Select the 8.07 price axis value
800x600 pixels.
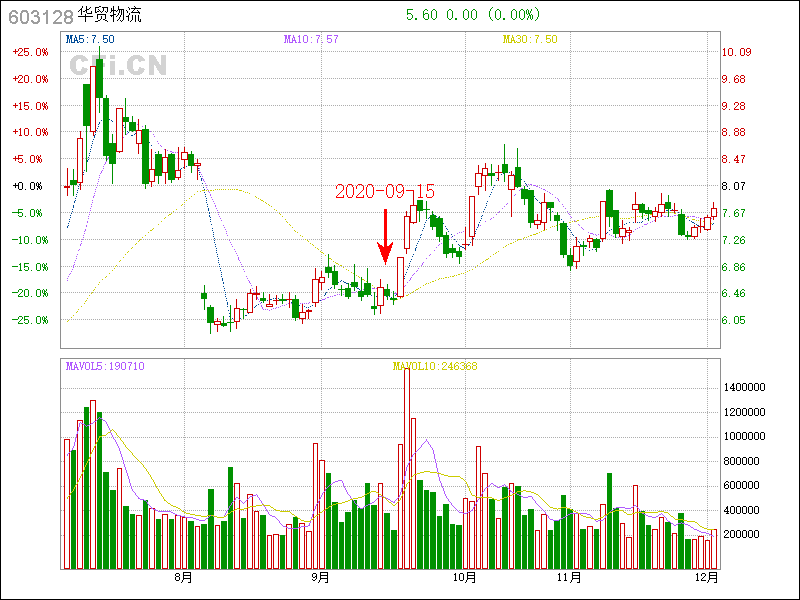(x=734, y=186)
